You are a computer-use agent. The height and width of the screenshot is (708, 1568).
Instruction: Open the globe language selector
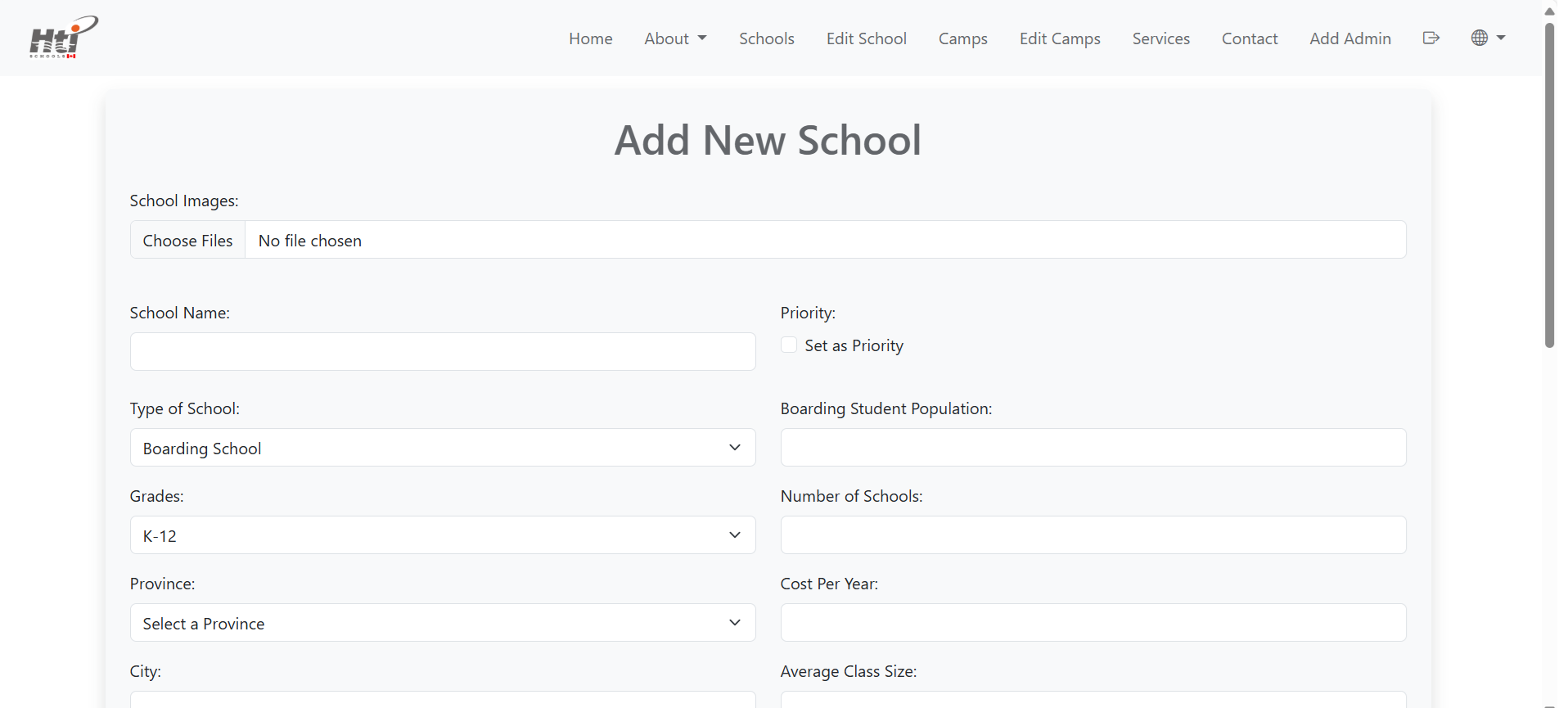point(1487,38)
